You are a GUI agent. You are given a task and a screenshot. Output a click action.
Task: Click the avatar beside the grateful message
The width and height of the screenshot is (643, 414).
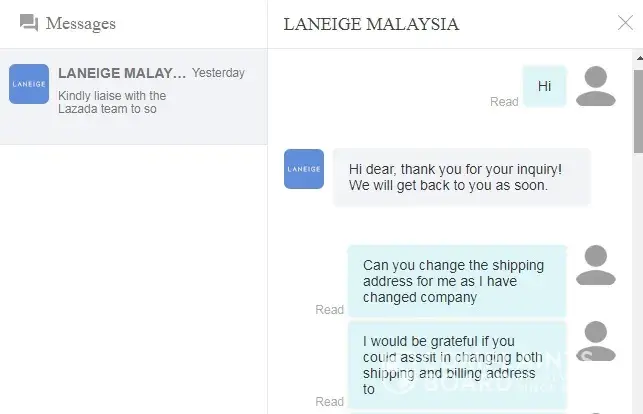click(x=595, y=341)
